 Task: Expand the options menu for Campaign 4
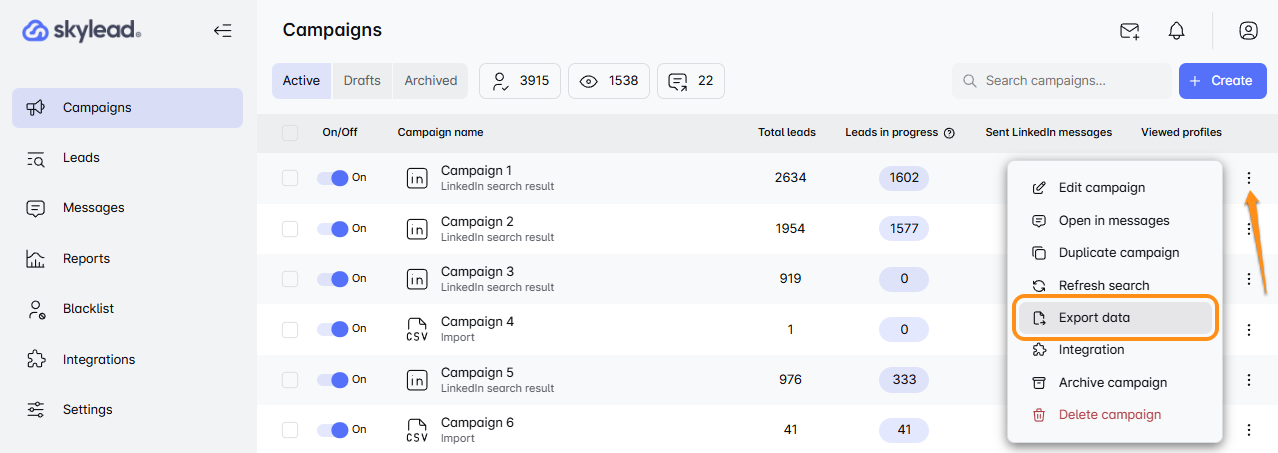(1248, 329)
